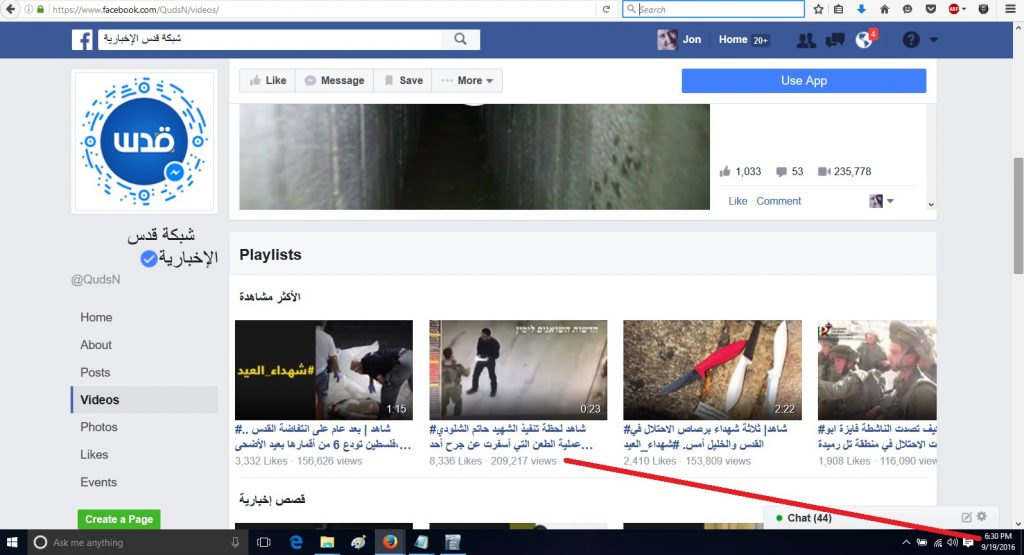Click the Firefox back arrow button
Viewport: 1024px width, 555px height.
pyautogui.click(x=10, y=9)
